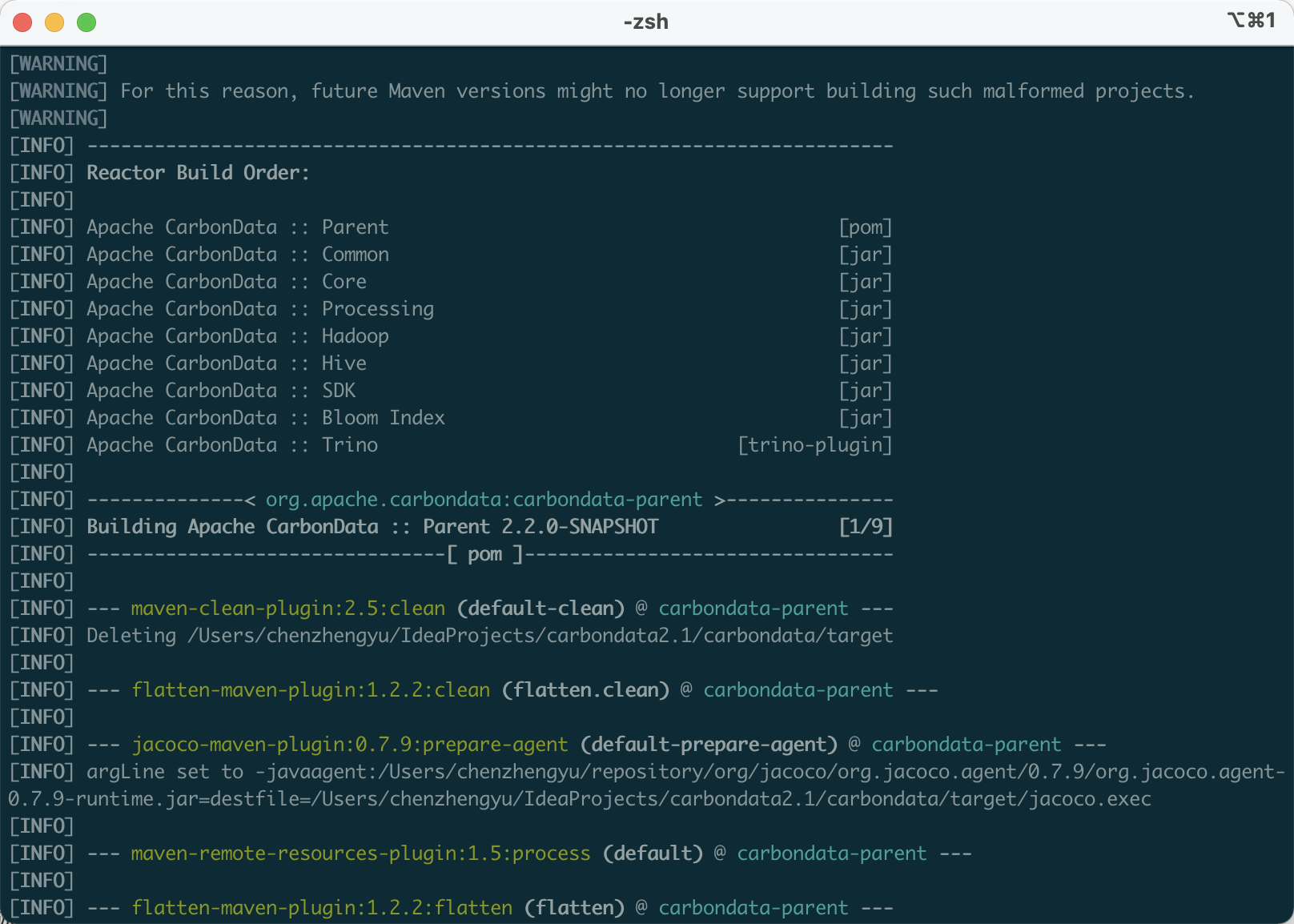Click the ⌥⌘1 shortcut indicator in title bar
Viewport: 1294px width, 924px height.
pos(1252,20)
